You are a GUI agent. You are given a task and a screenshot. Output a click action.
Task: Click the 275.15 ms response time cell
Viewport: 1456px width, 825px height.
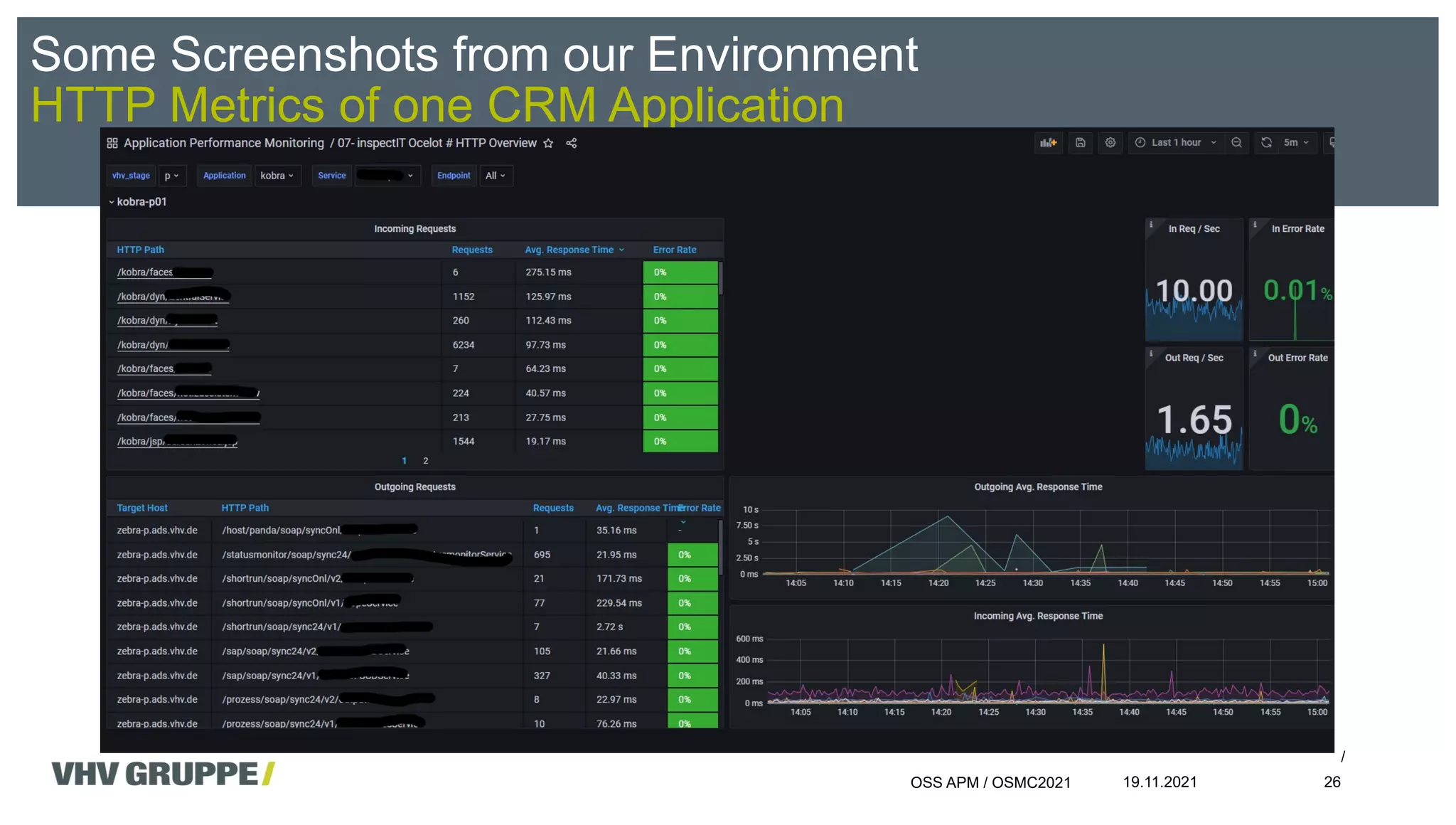point(548,272)
